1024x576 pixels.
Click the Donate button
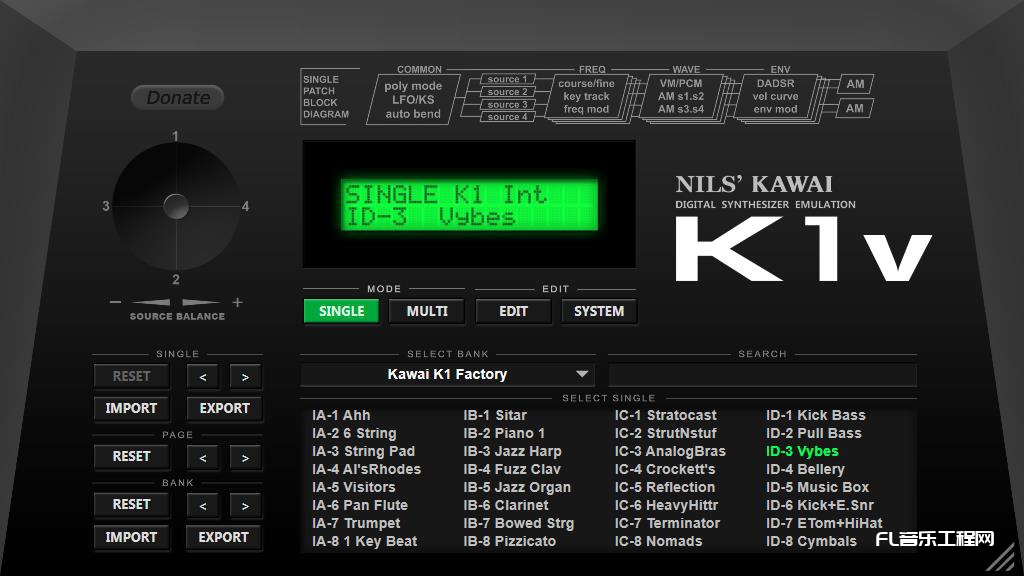(178, 98)
